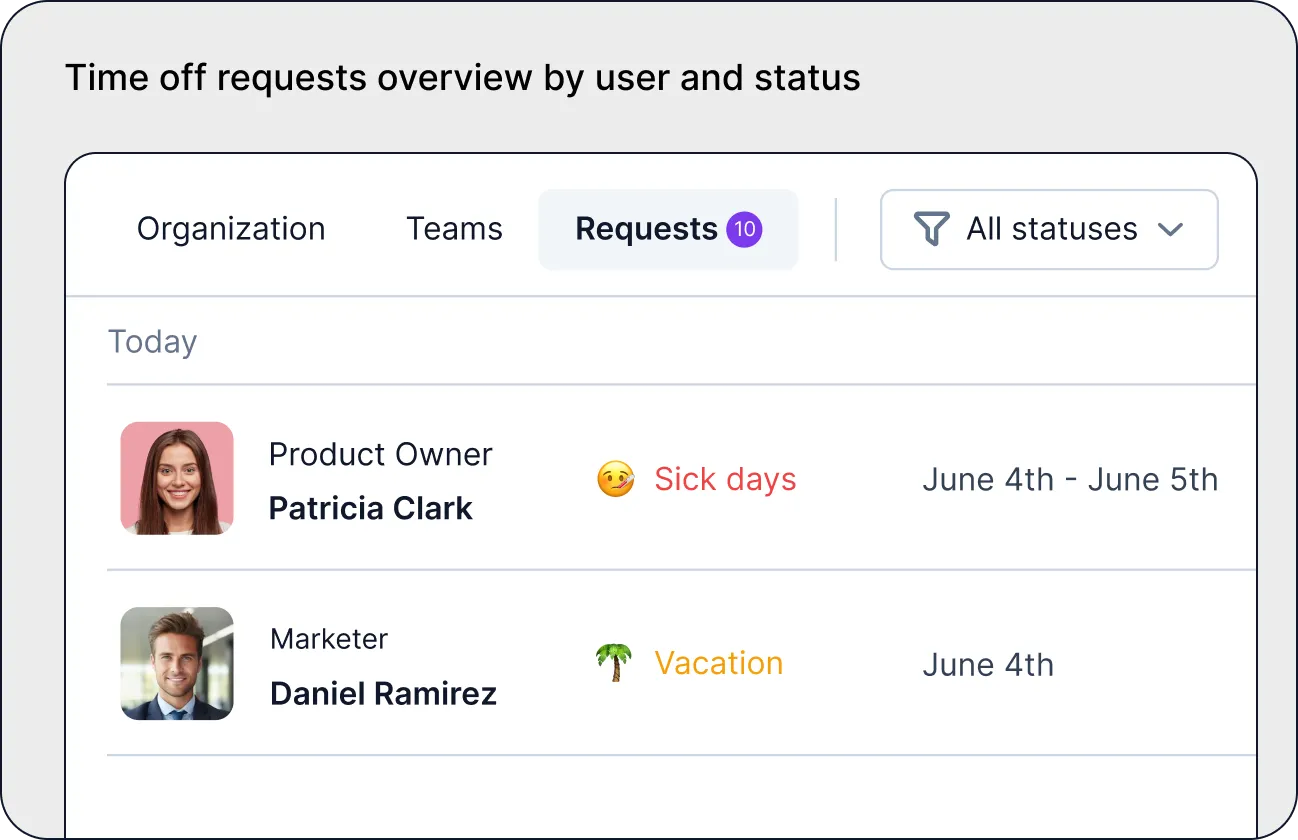Open the All statuses dropdown
Screen dimensions: 1298x840
(1048, 229)
